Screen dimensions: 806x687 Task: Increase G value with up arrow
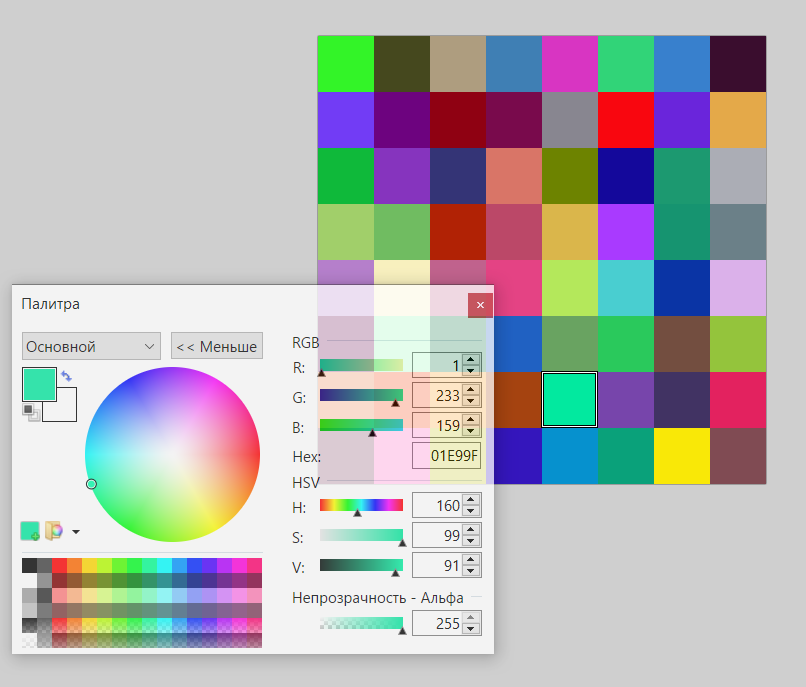tap(471, 390)
